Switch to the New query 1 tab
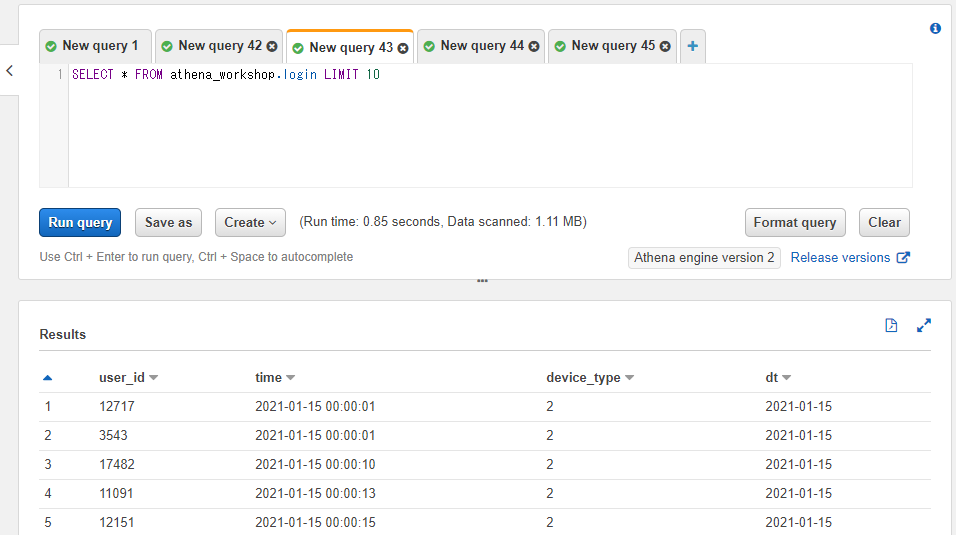Viewport: 956px width, 535px height. pyautogui.click(x=95, y=46)
